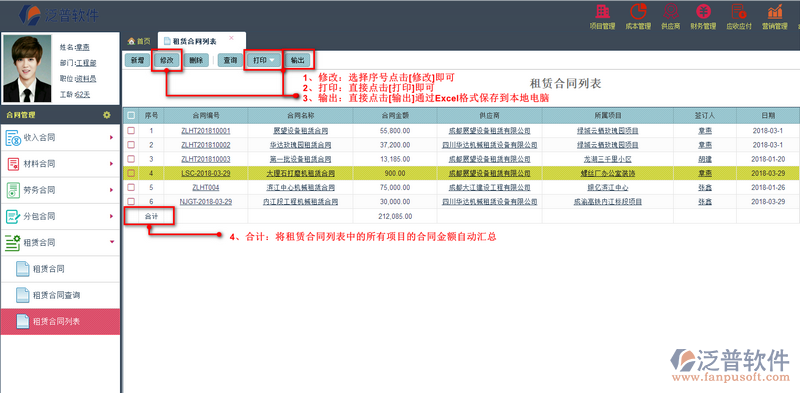Click the signer link in row 3
800x393 pixels.
(705, 159)
